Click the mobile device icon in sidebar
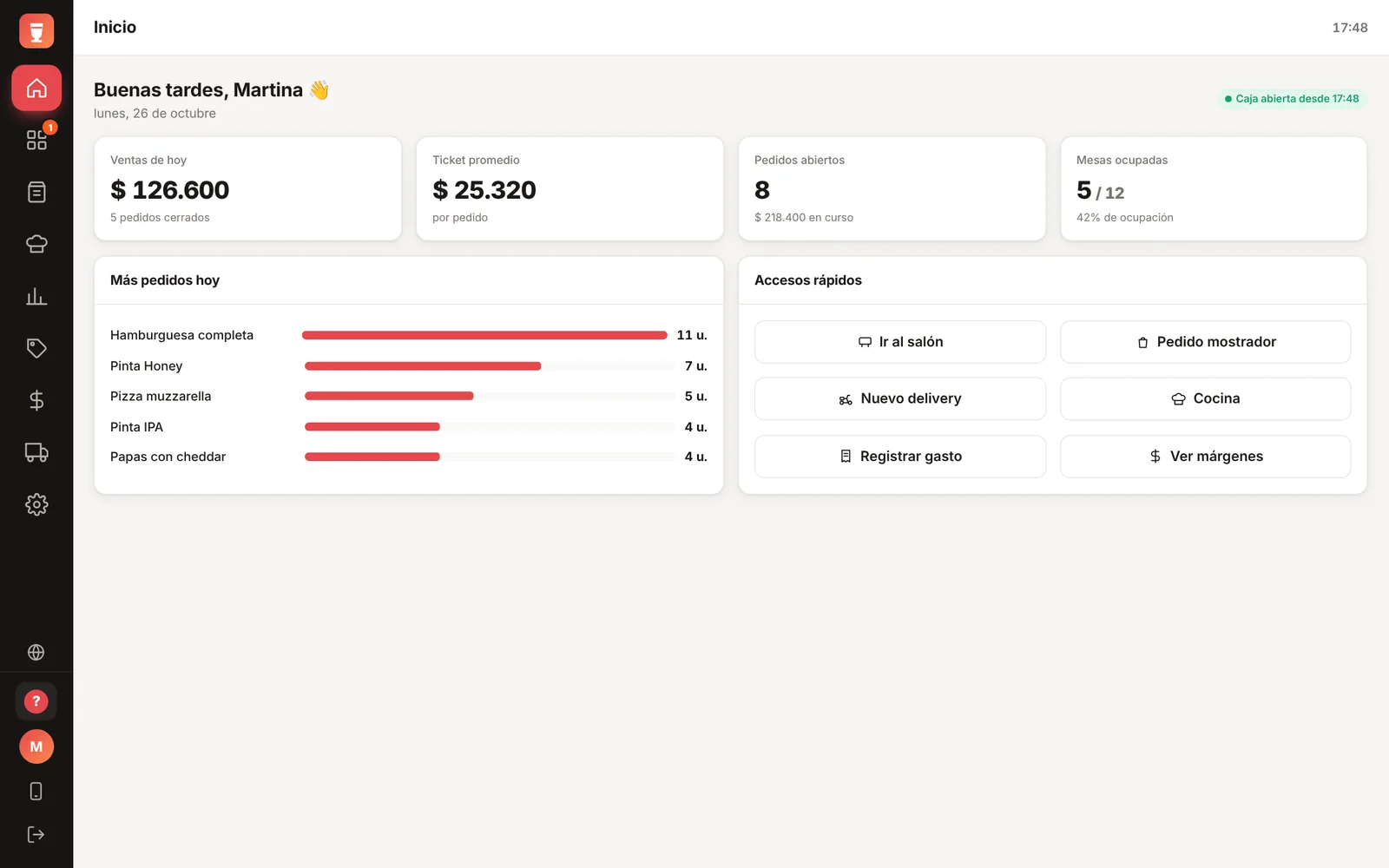The width and height of the screenshot is (1389, 868). click(x=36, y=791)
